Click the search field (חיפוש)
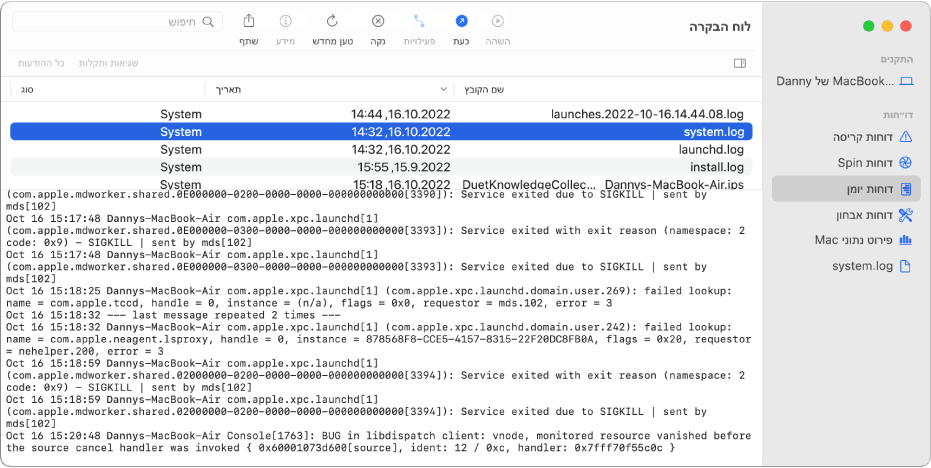Image resolution: width=931 pixels, height=468 pixels. (x=118, y=22)
